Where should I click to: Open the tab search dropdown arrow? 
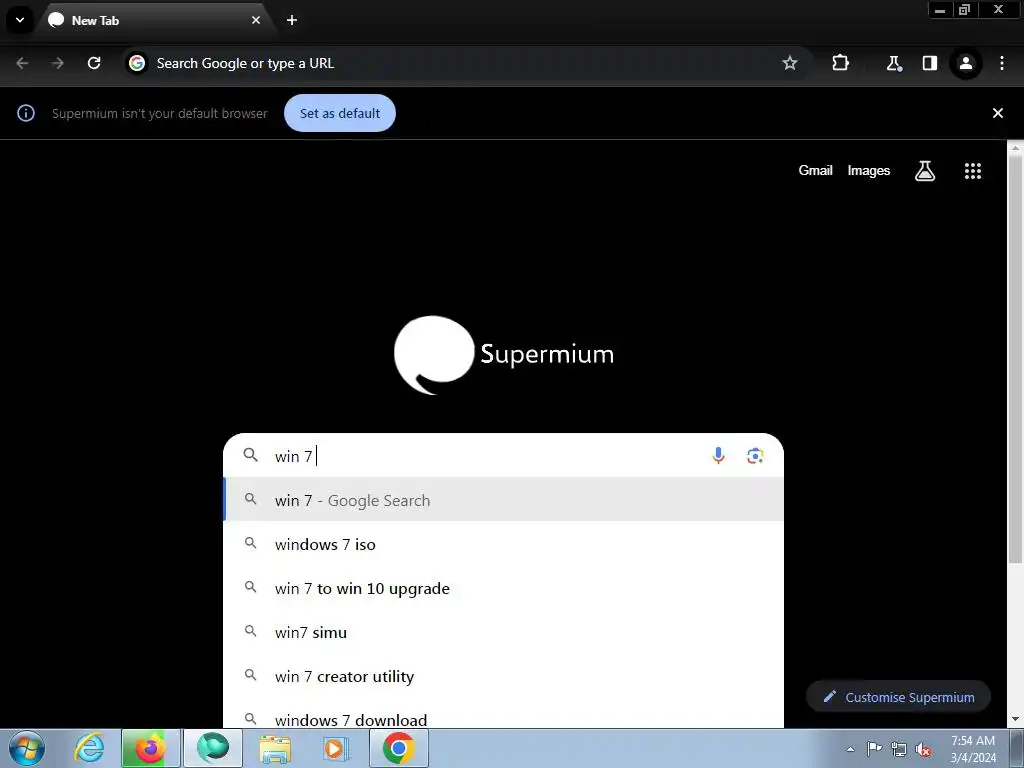[20, 20]
